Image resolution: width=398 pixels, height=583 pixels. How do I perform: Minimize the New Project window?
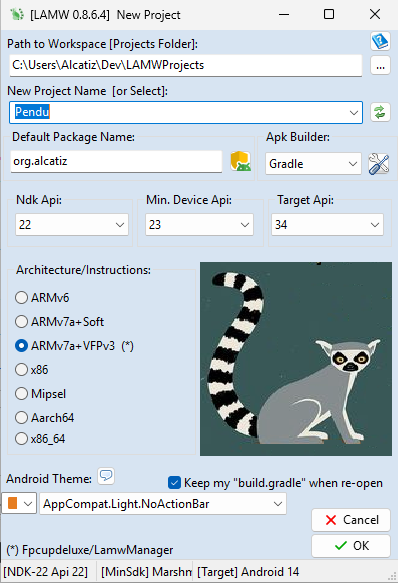(x=284, y=15)
